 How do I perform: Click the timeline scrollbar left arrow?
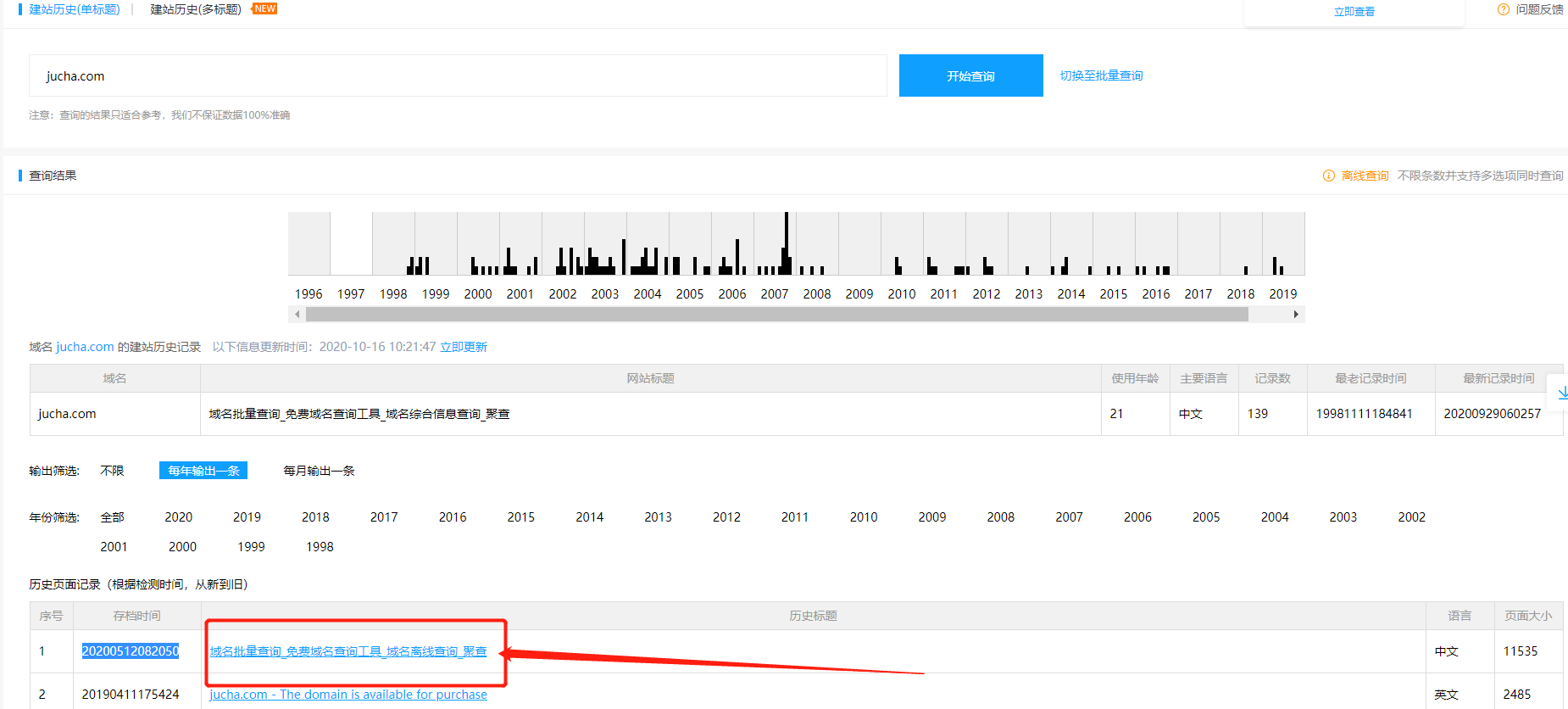coord(297,315)
